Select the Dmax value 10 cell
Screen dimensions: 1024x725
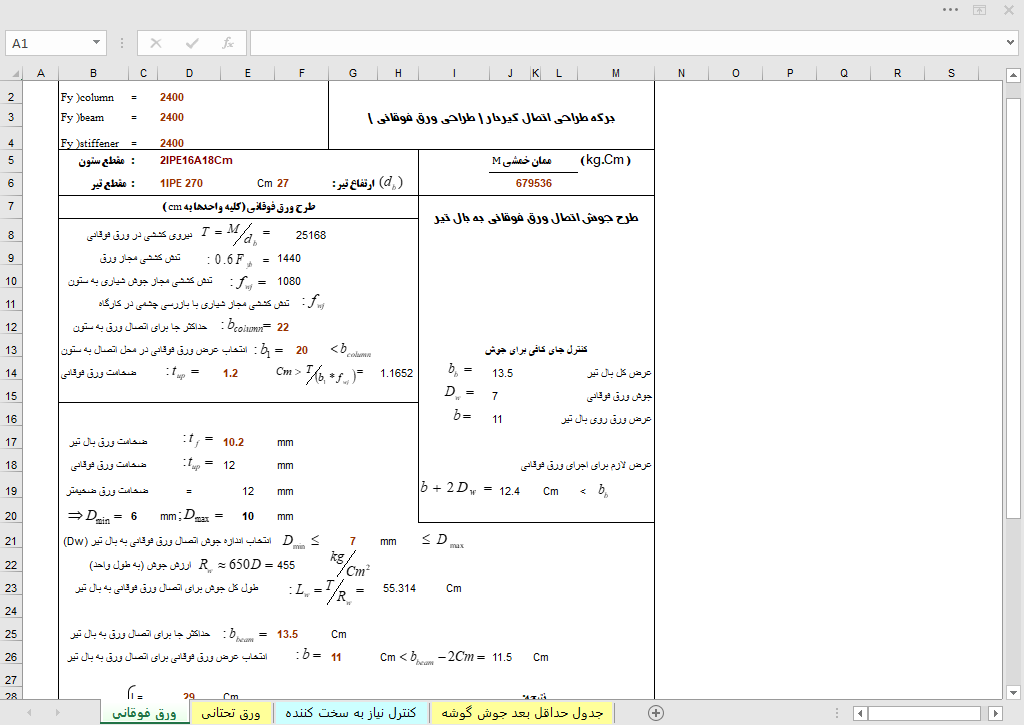coord(248,516)
